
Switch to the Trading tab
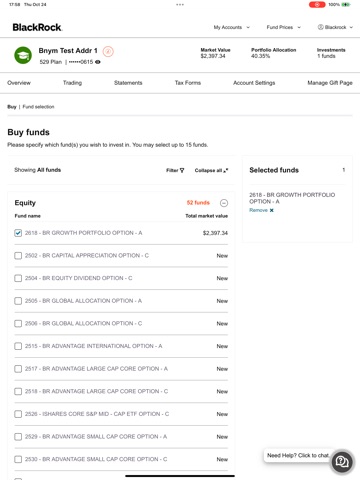coord(72,83)
